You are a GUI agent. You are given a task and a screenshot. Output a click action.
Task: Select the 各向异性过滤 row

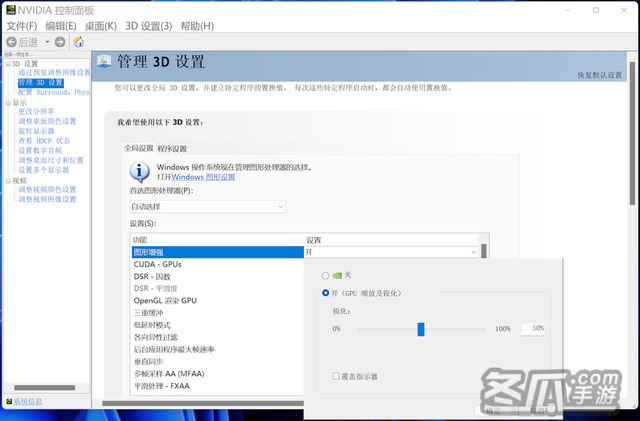(218, 337)
